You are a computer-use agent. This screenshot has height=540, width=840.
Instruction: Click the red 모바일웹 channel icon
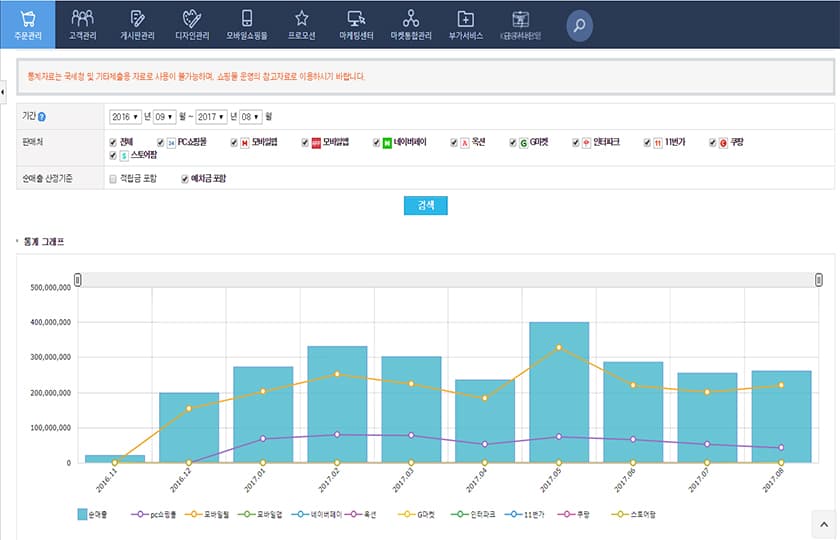pyautogui.click(x=244, y=142)
